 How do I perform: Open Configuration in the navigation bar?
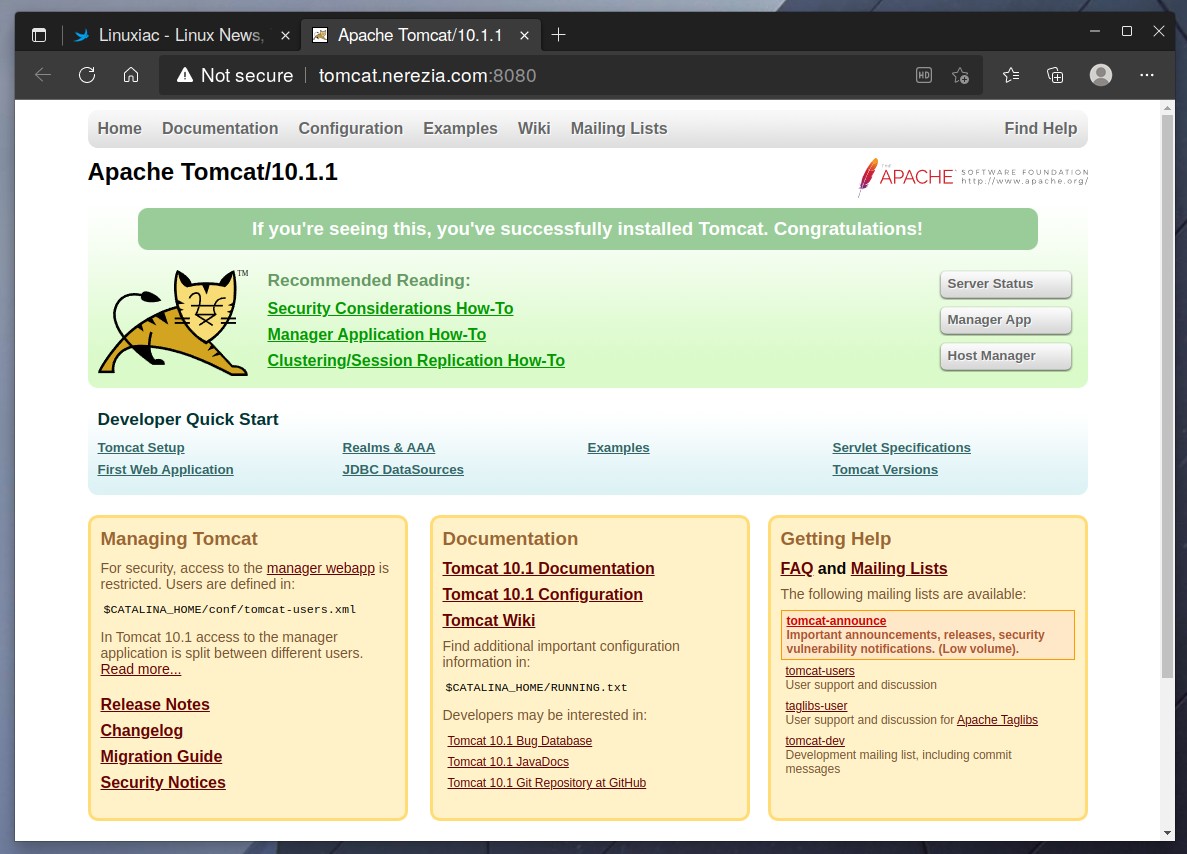tap(350, 129)
